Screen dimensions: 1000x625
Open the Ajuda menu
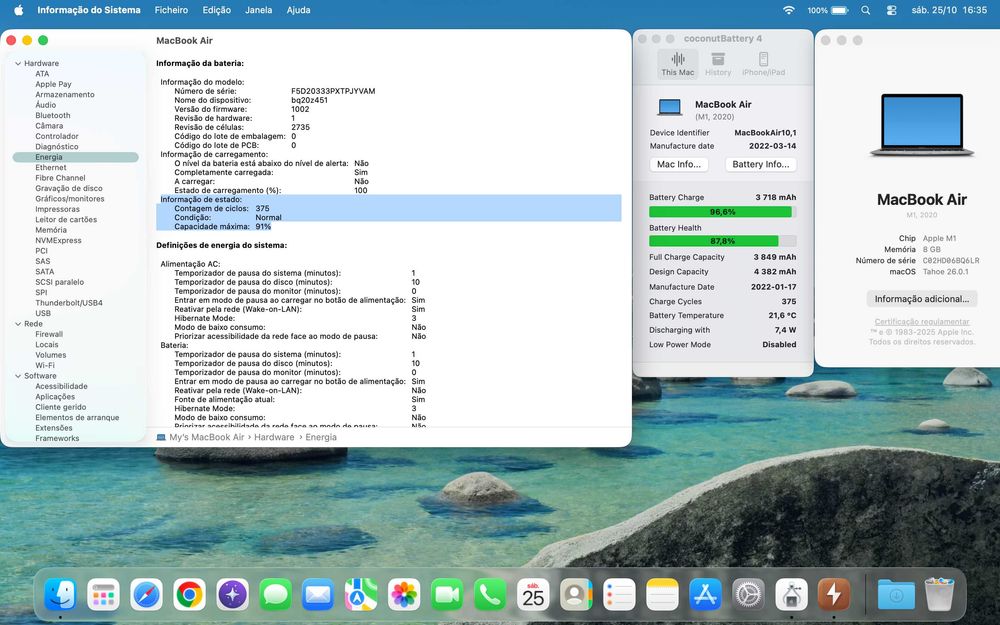[298, 10]
